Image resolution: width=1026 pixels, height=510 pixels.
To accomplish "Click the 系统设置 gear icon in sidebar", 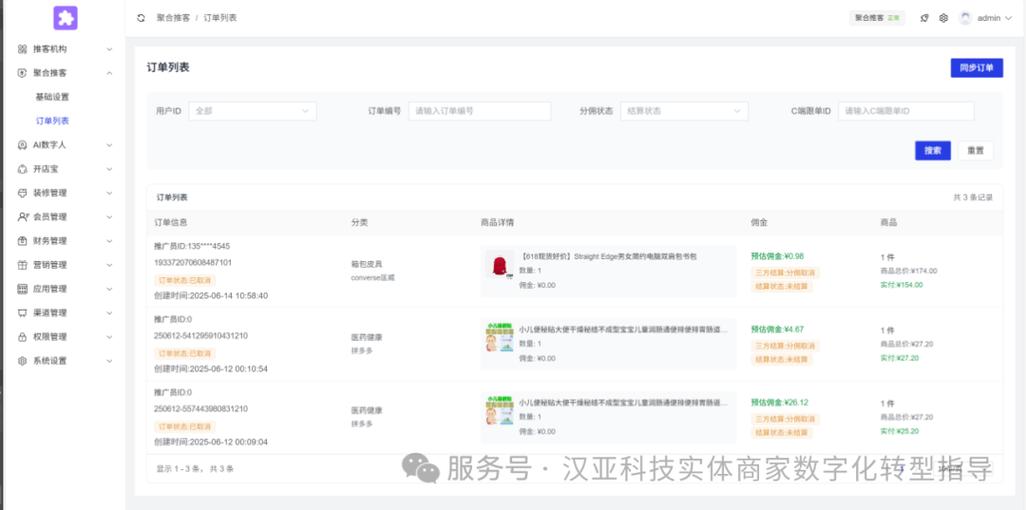I will (22, 361).
